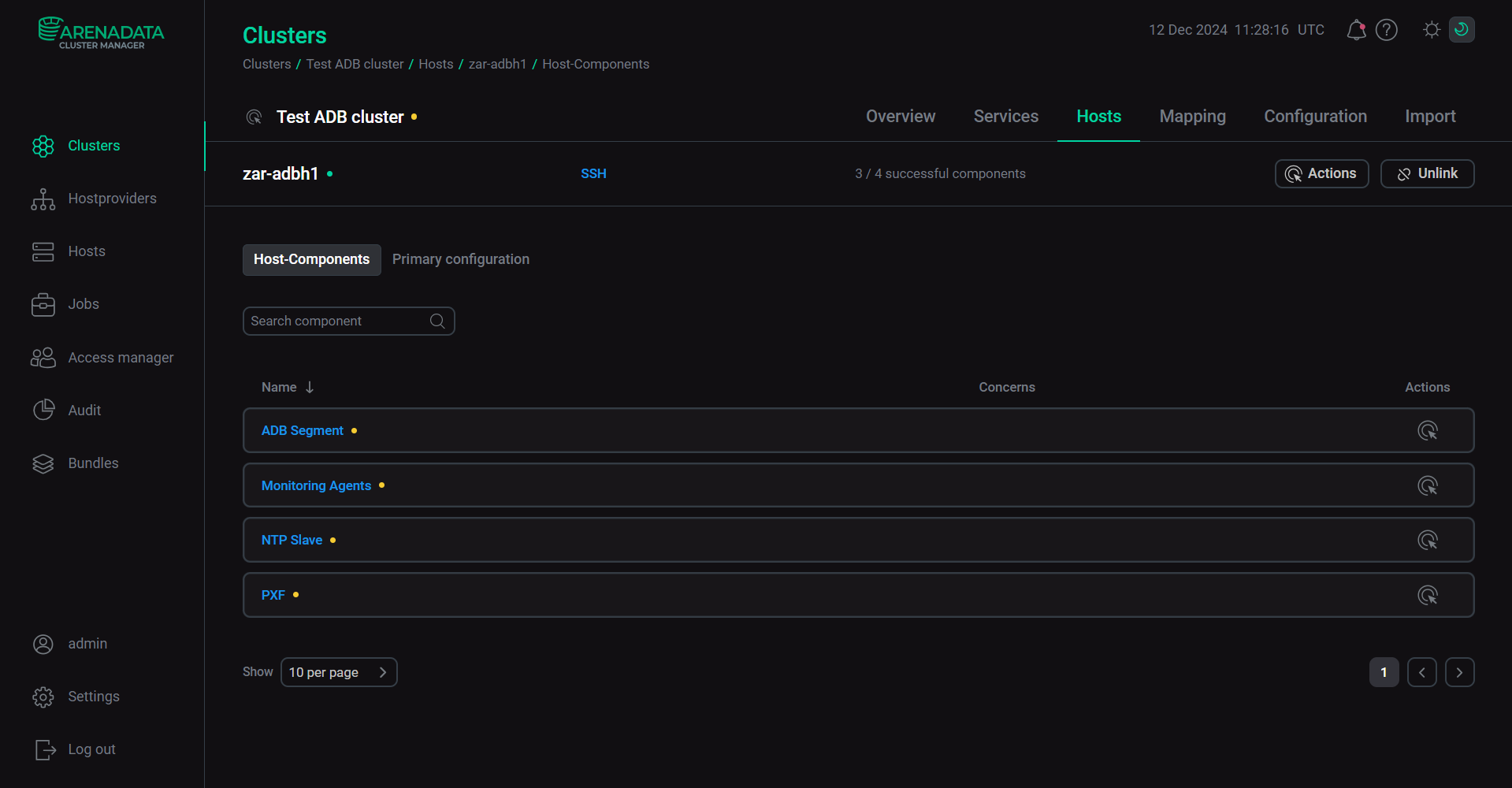Open the Settings gear icon

pyautogui.click(x=43, y=697)
